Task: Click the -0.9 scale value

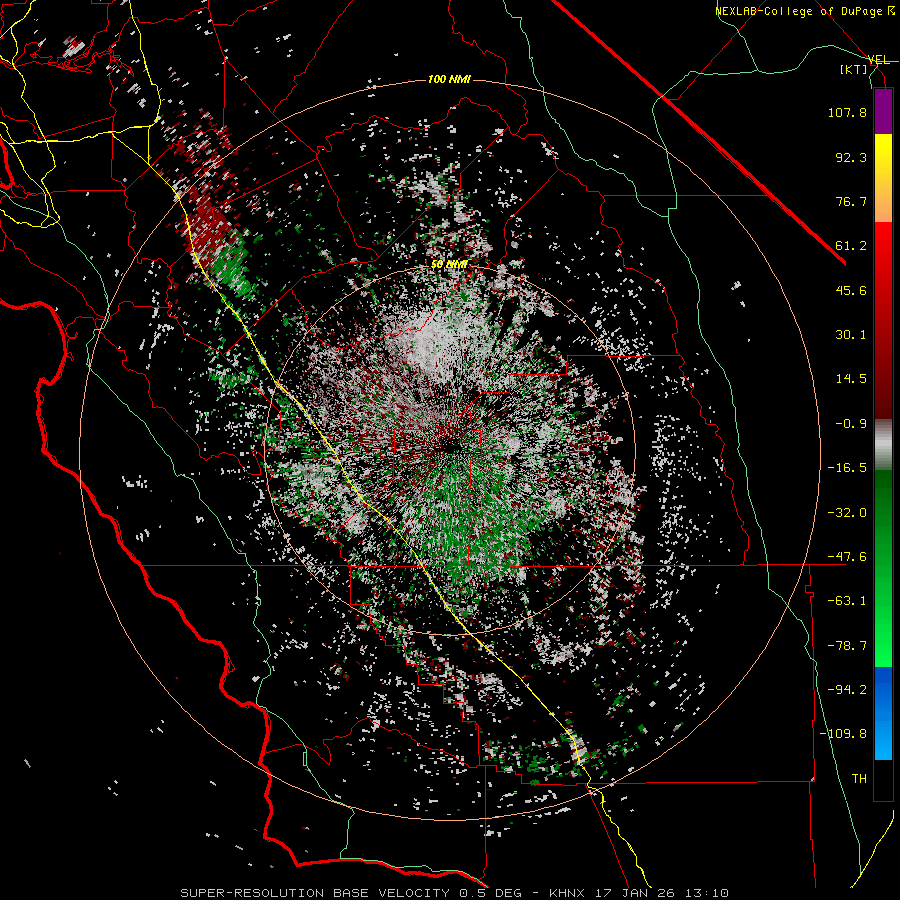Action: [x=851, y=424]
